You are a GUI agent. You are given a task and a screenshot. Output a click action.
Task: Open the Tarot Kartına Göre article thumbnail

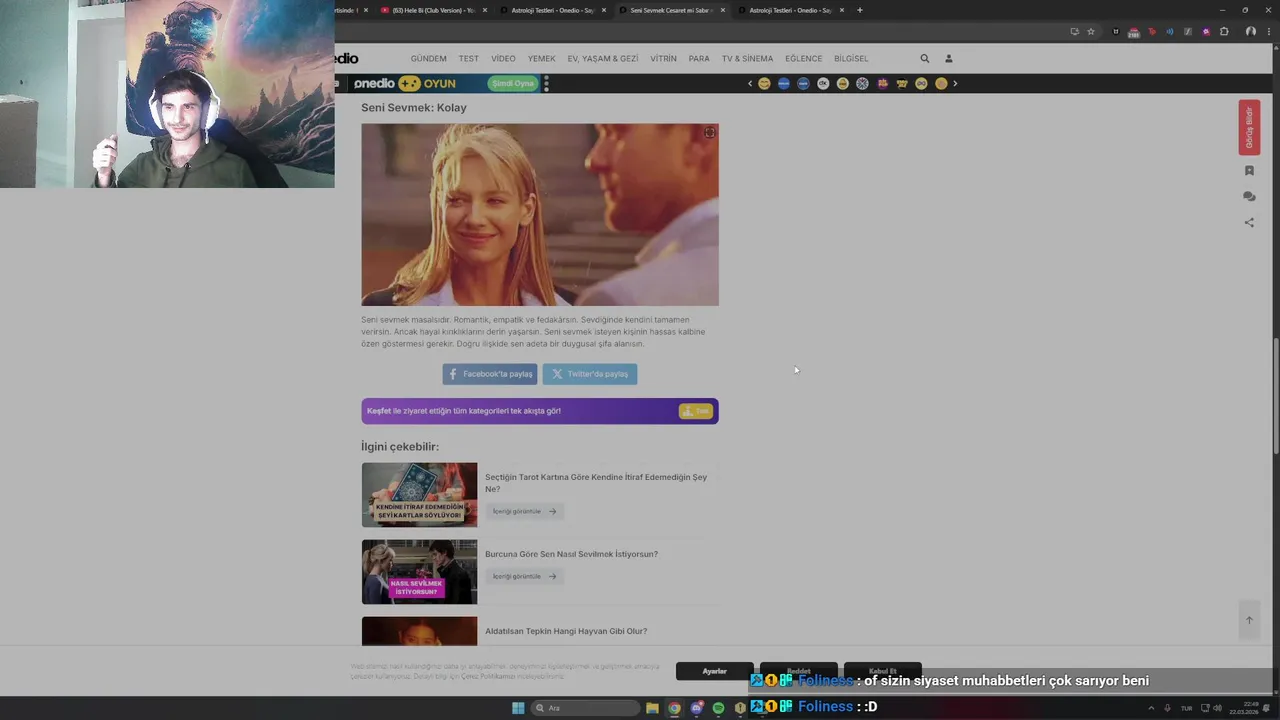(x=419, y=495)
